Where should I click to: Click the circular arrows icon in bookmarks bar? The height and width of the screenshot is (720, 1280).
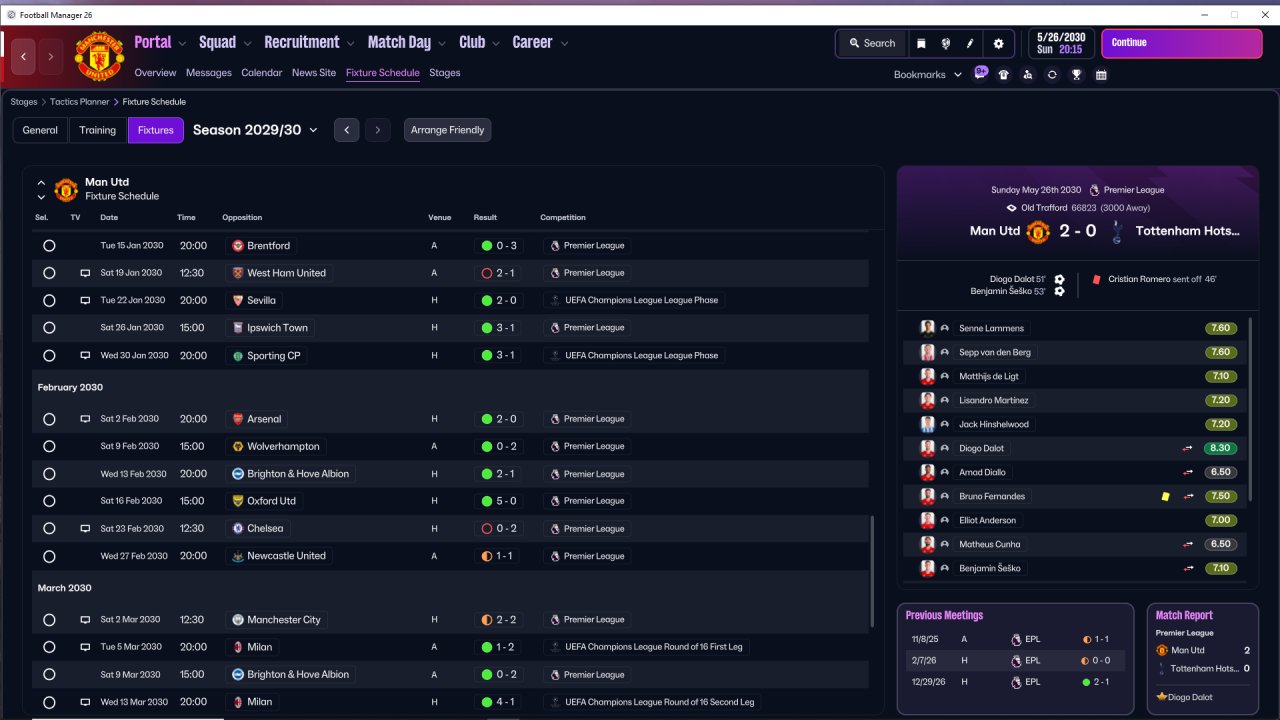pyautogui.click(x=1052, y=74)
